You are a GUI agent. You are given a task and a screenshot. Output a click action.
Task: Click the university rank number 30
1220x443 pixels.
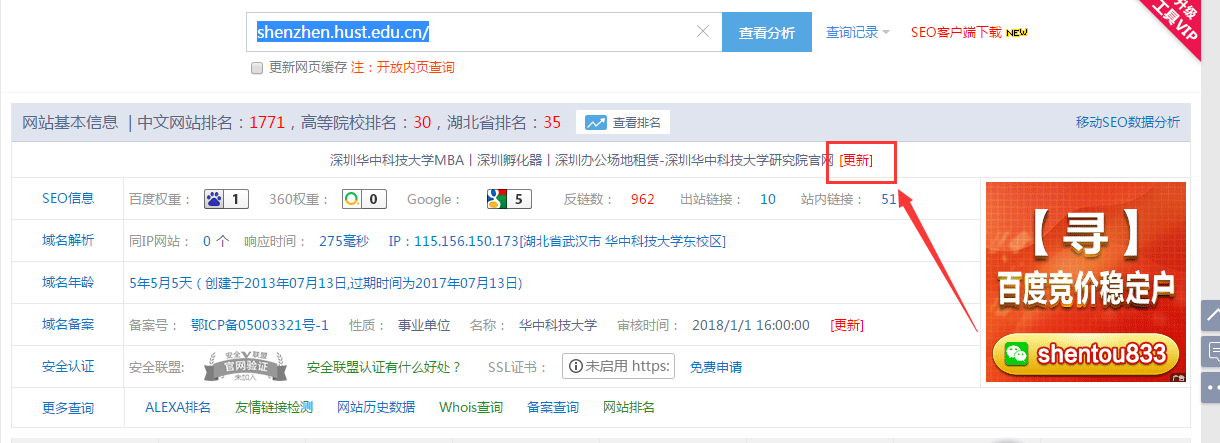[422, 123]
